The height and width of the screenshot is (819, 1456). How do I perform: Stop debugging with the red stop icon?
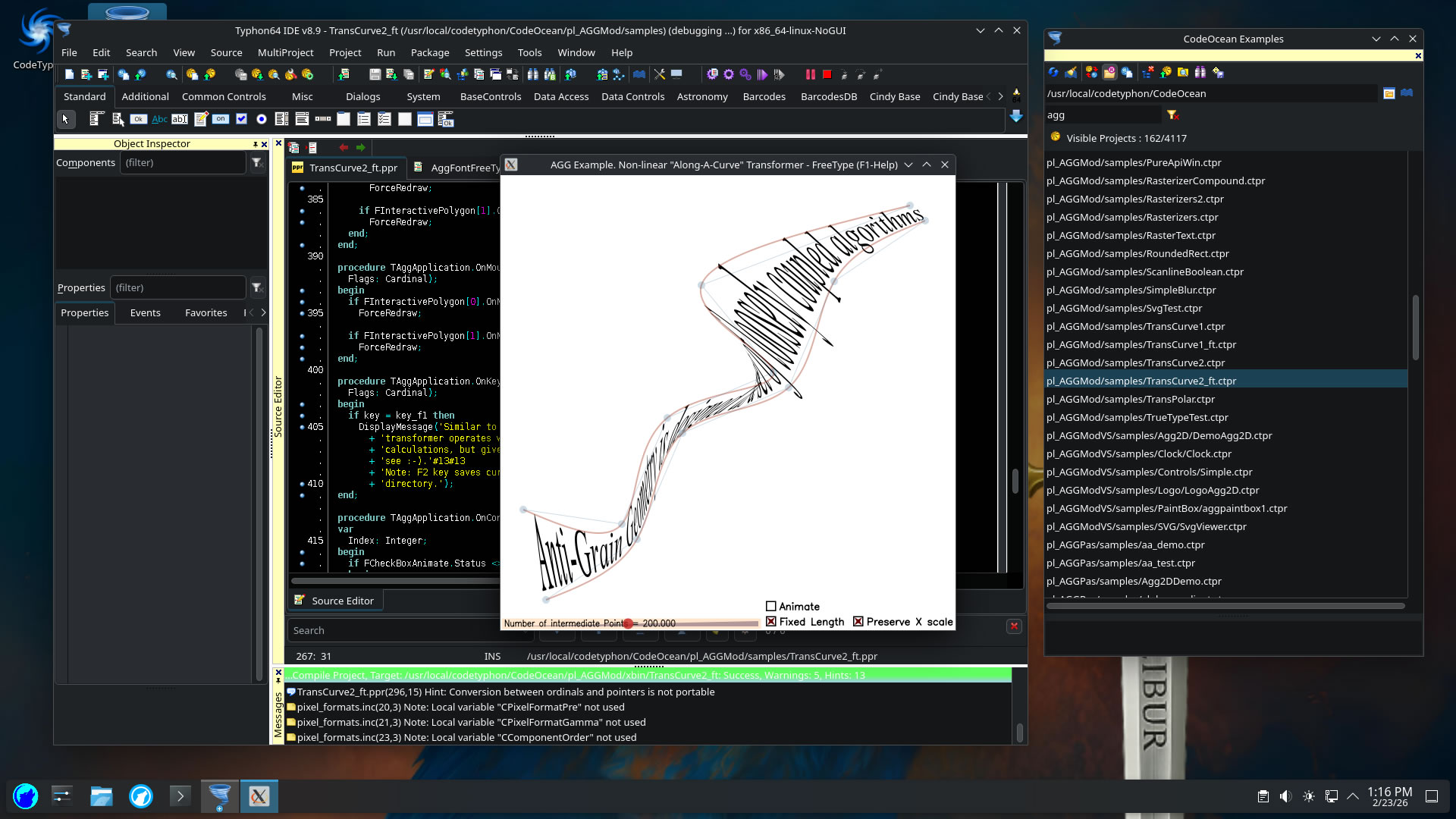coord(827,74)
